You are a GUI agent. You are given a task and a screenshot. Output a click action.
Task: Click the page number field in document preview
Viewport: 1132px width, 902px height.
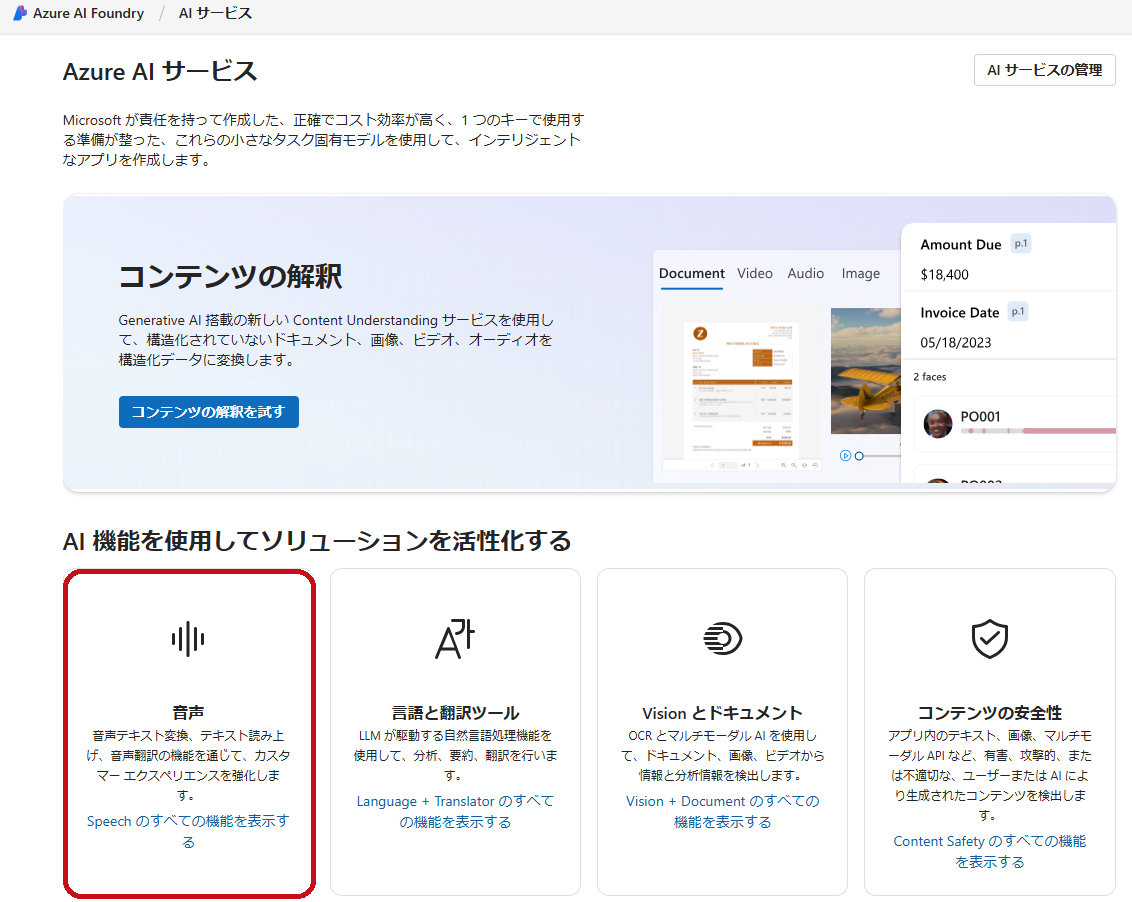coord(728,466)
